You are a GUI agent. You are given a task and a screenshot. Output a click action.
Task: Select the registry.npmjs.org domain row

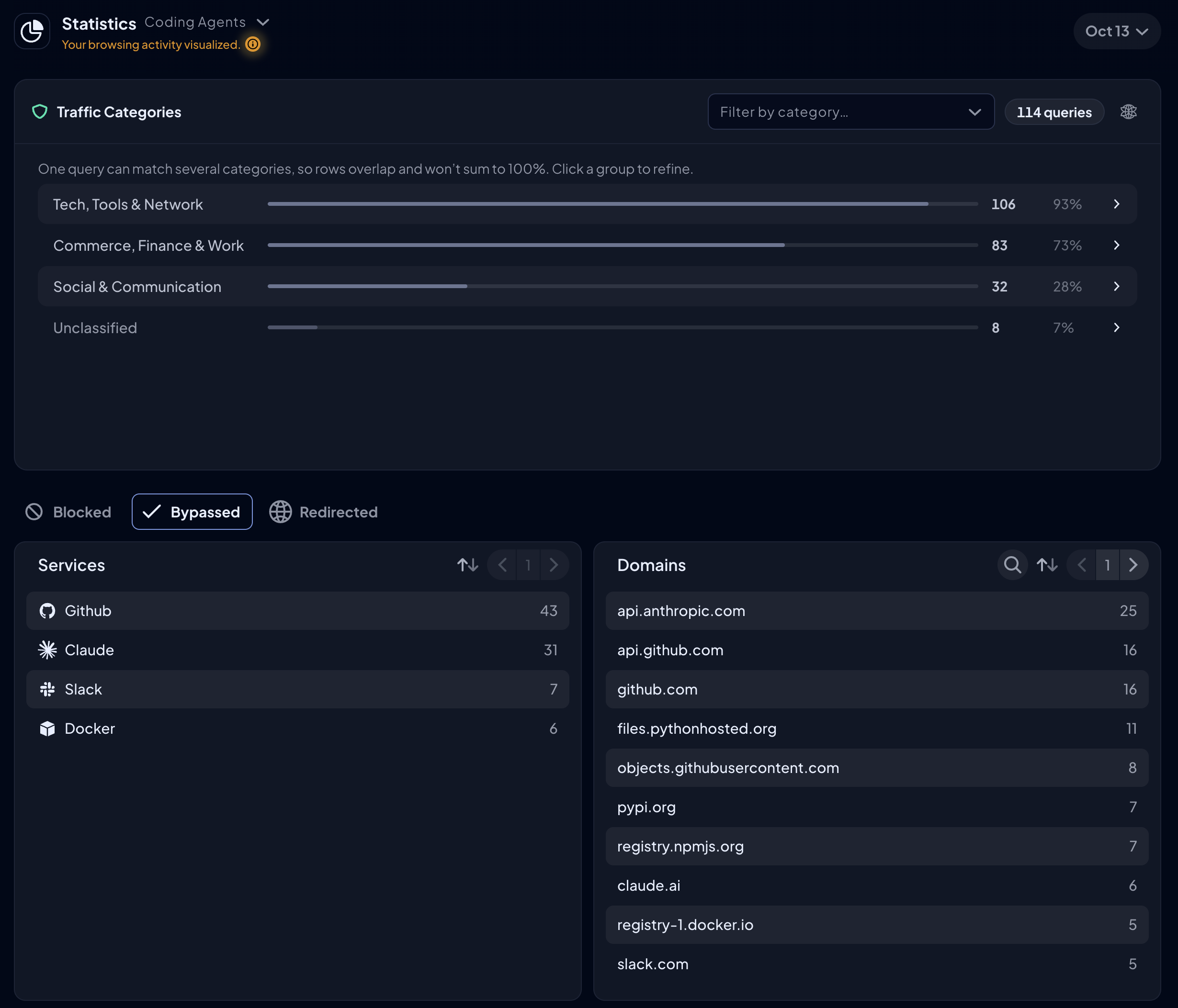pos(877,846)
